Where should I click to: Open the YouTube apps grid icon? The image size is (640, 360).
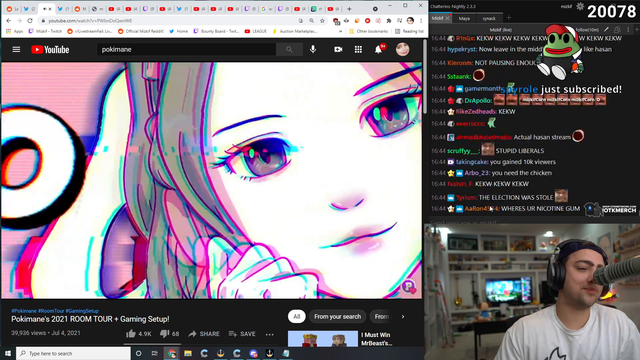[358, 49]
